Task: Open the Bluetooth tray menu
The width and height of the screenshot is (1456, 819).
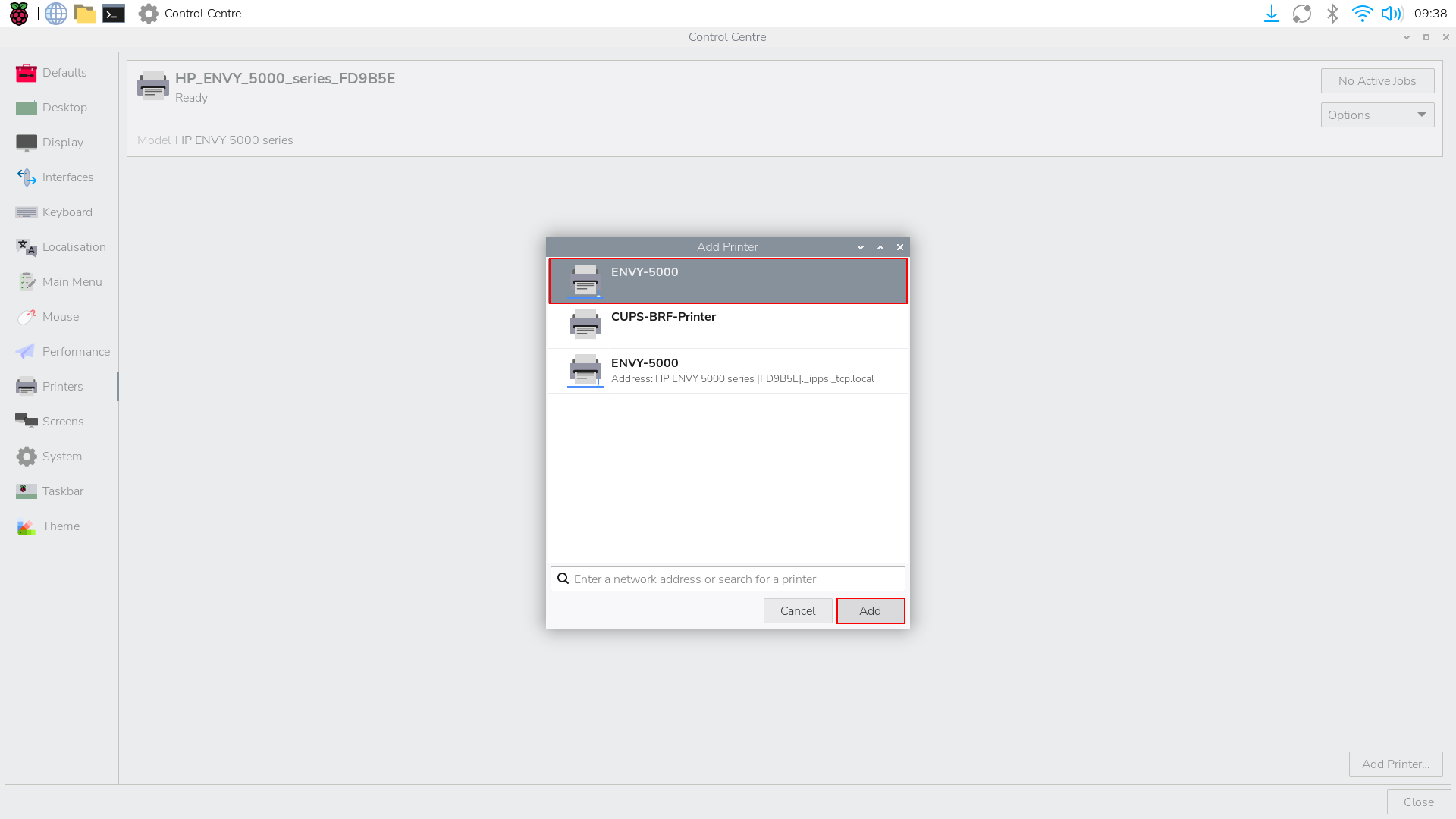Action: coord(1332,14)
